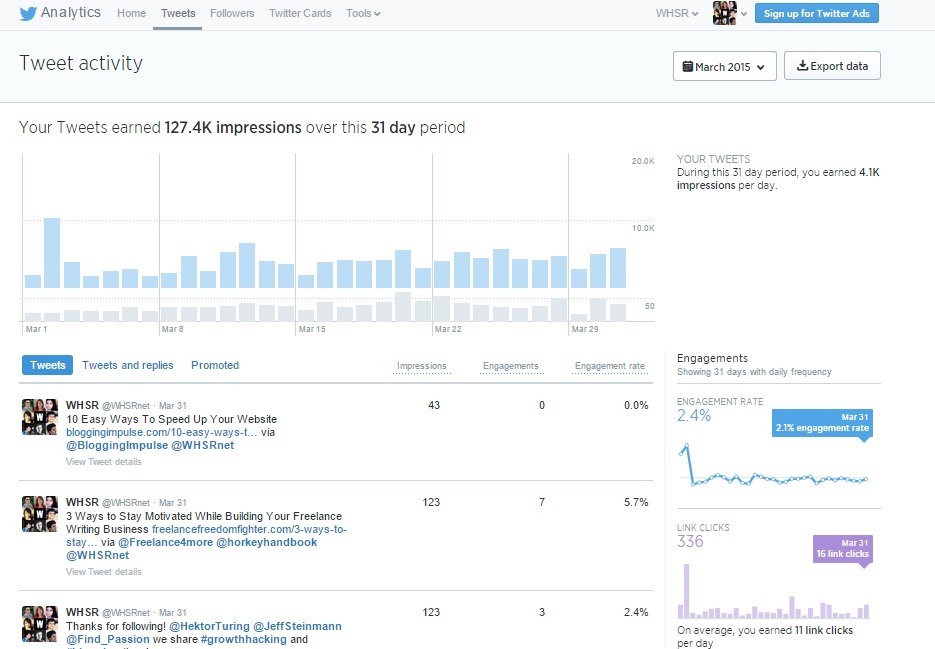935x649 pixels.
Task: Click the @Freelance4more mention
Action: pyautogui.click(x=157, y=542)
